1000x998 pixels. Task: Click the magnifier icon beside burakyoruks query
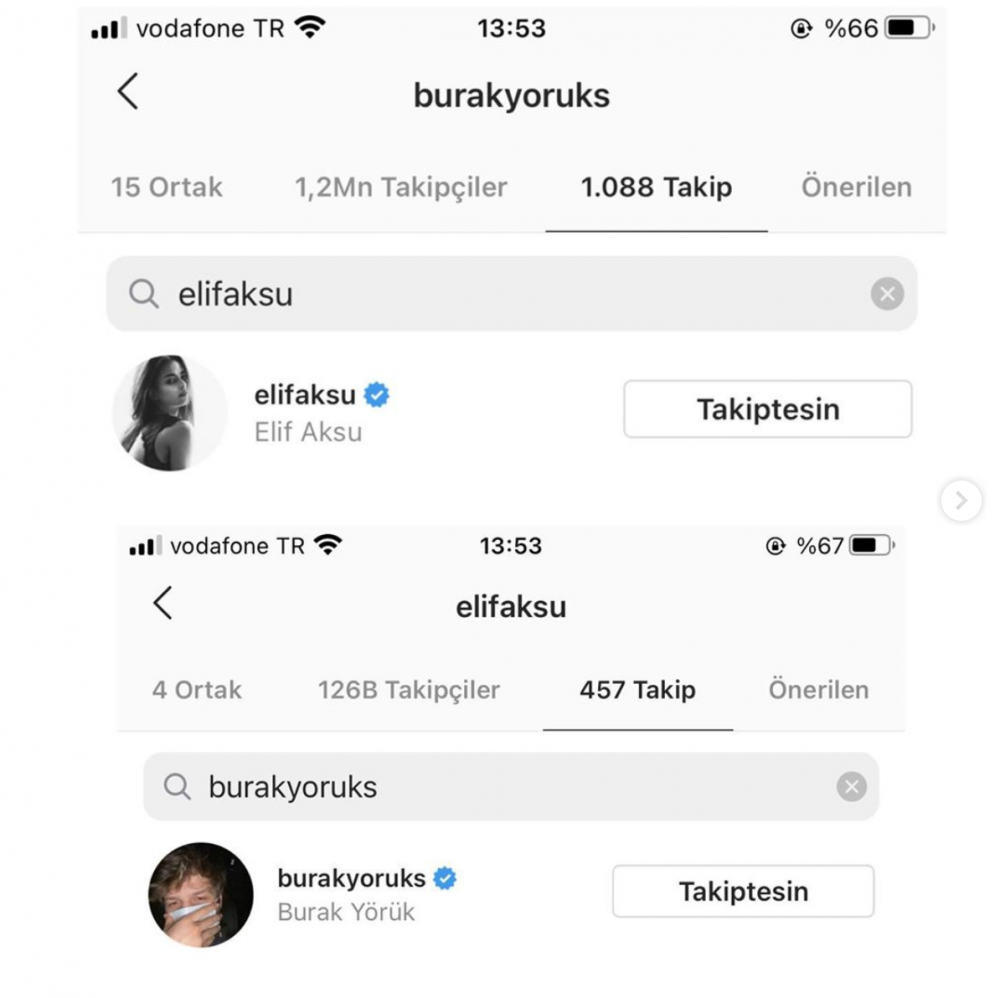pyautogui.click(x=177, y=786)
